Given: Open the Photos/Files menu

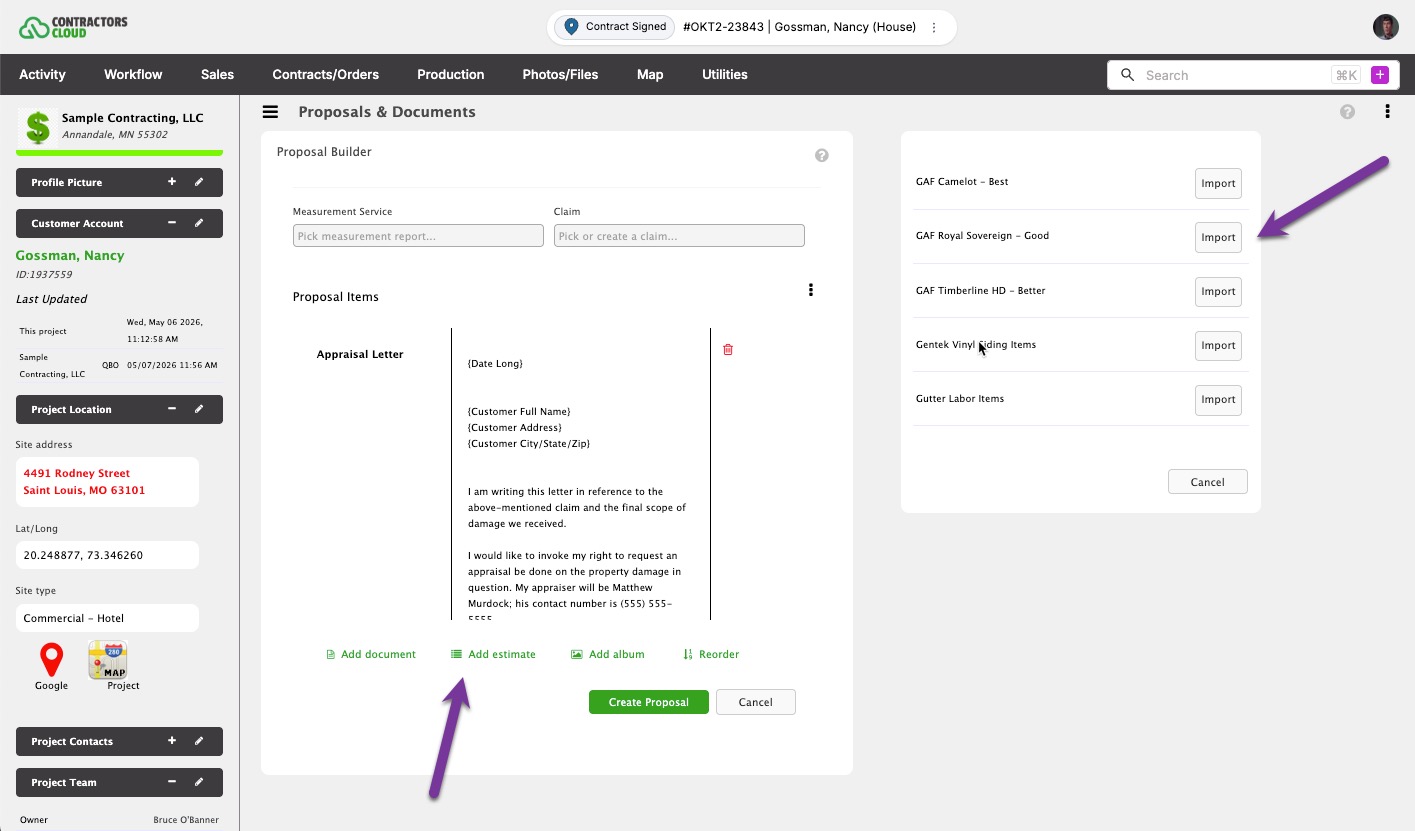Looking at the screenshot, I should (560, 75).
